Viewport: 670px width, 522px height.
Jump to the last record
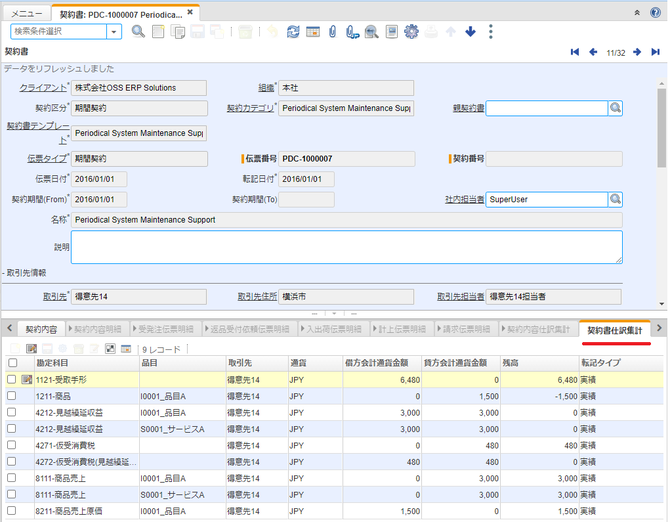(655, 52)
